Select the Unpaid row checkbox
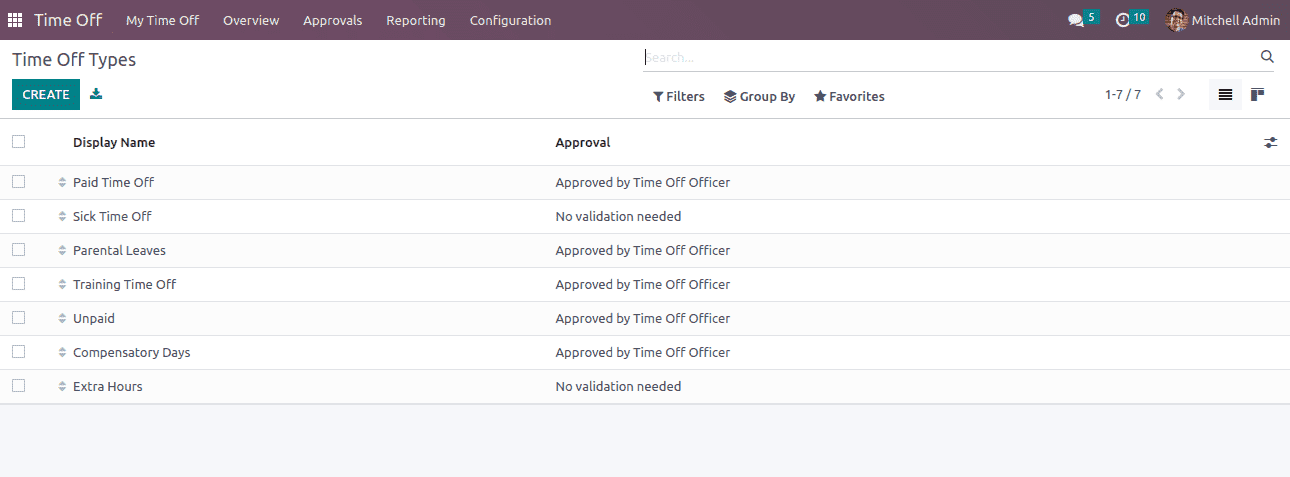 [x=18, y=318]
